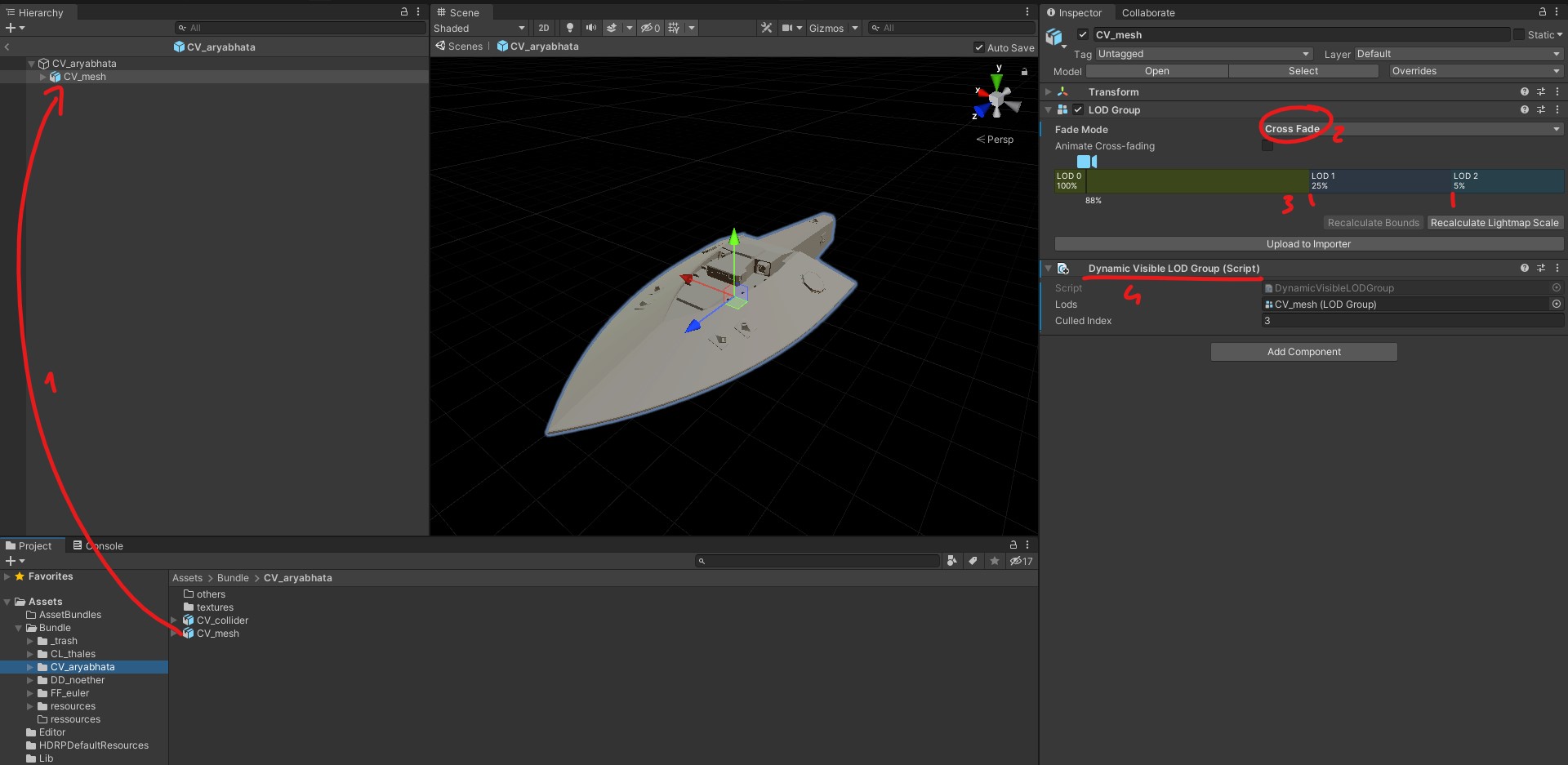This screenshot has height=765, width=1568.
Task: Open the Hierarchy panel three-dot menu
Action: pos(418,12)
